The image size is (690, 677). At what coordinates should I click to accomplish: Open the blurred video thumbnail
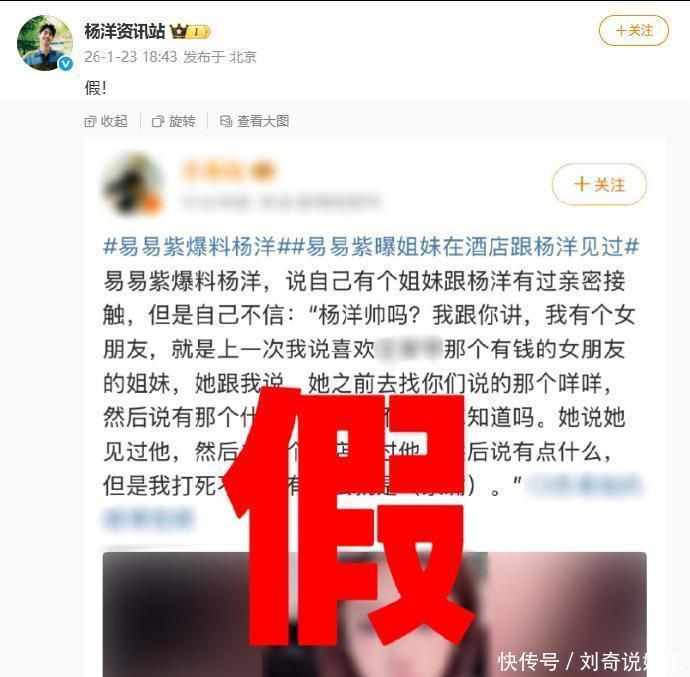[x=374, y=614]
